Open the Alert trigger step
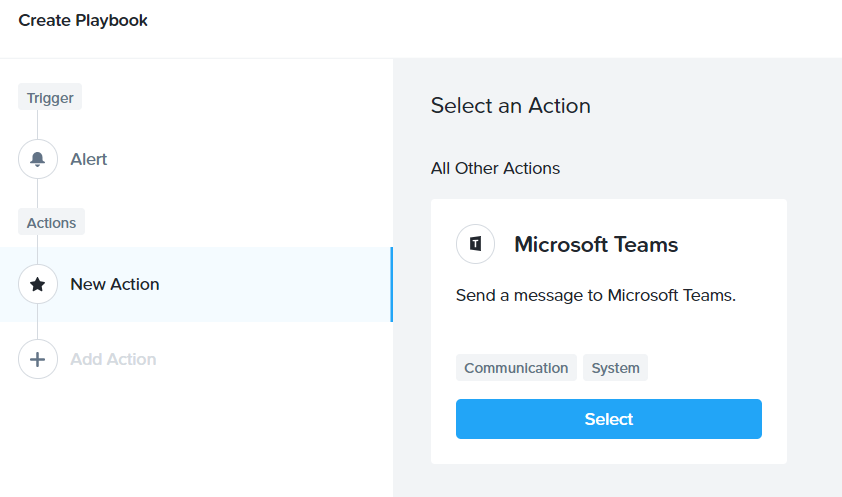This screenshot has width=842, height=497. pos(89,159)
